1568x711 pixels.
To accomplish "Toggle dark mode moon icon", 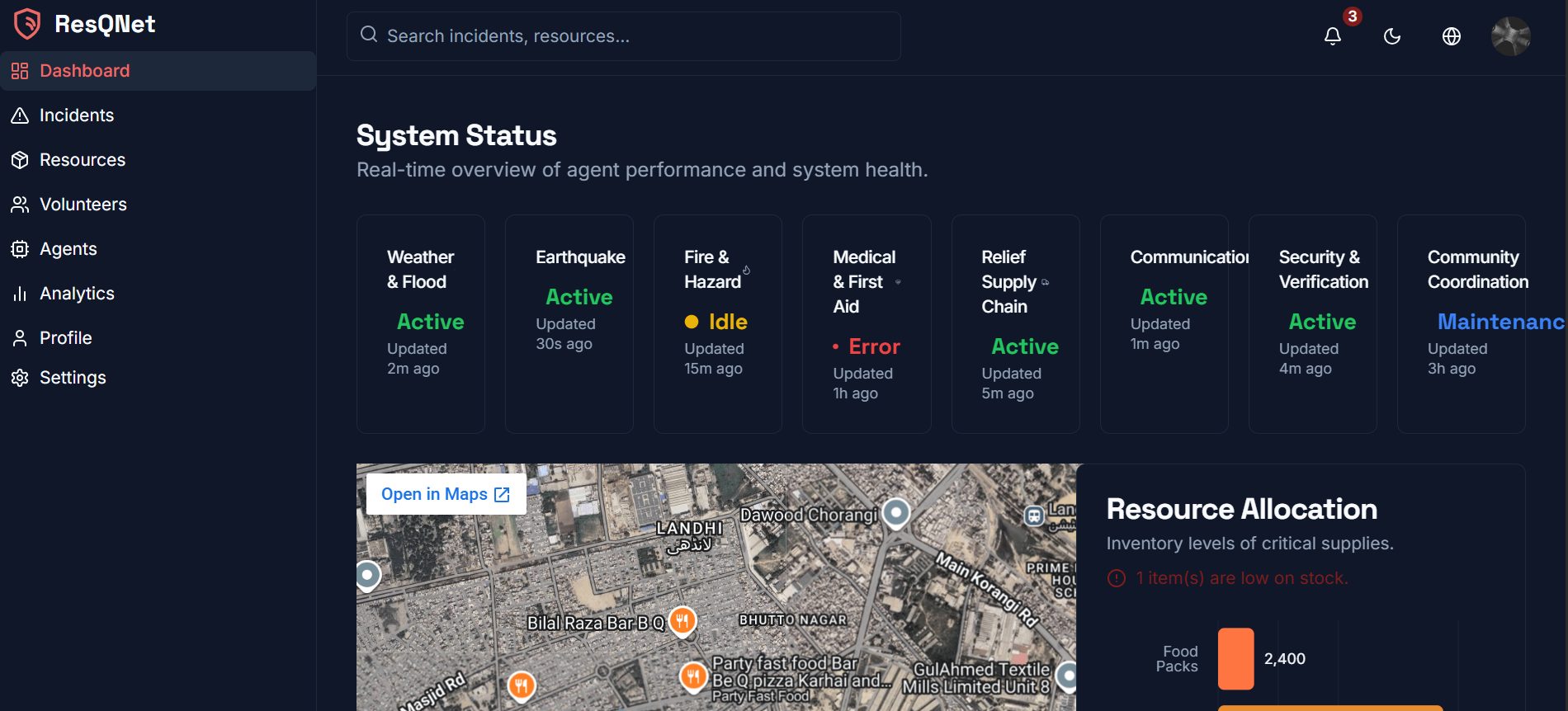I will point(1391,36).
